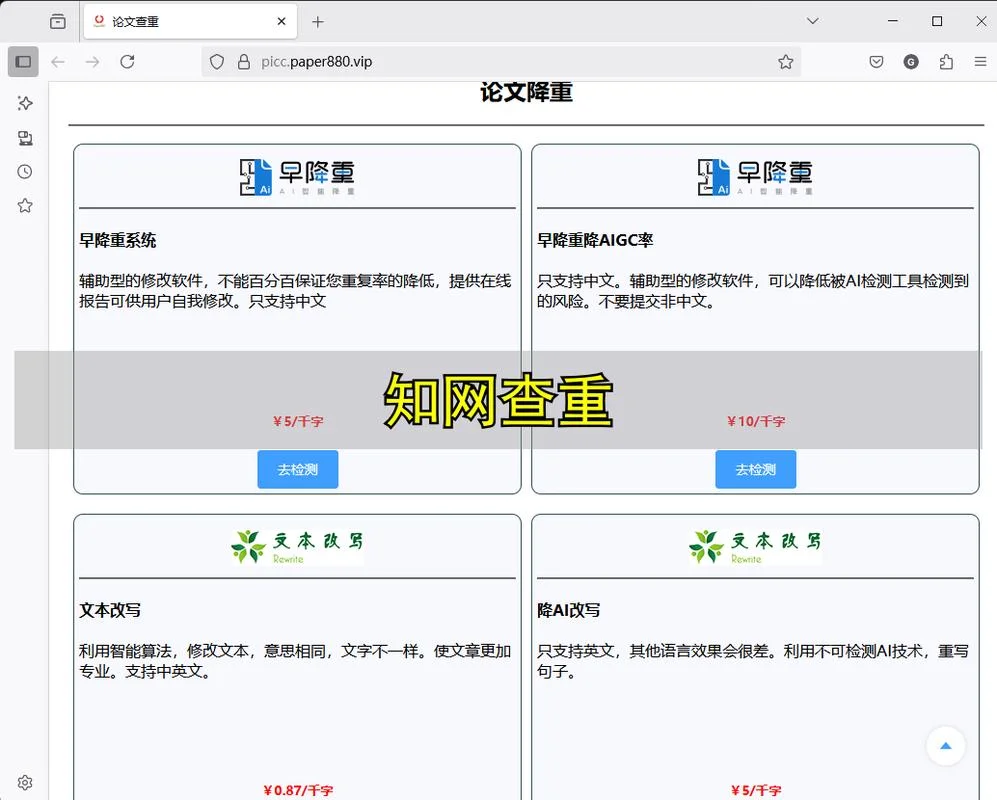This screenshot has width=997, height=800.
Task: Open Firefox View tab overview icon
Action: click(58, 22)
